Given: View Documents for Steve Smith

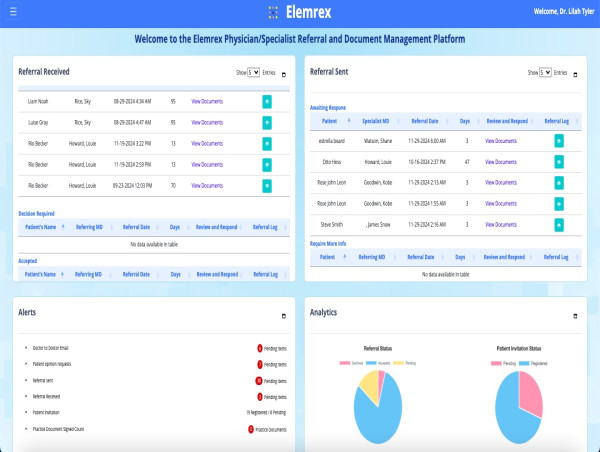Looking at the screenshot, I should pos(501,225).
